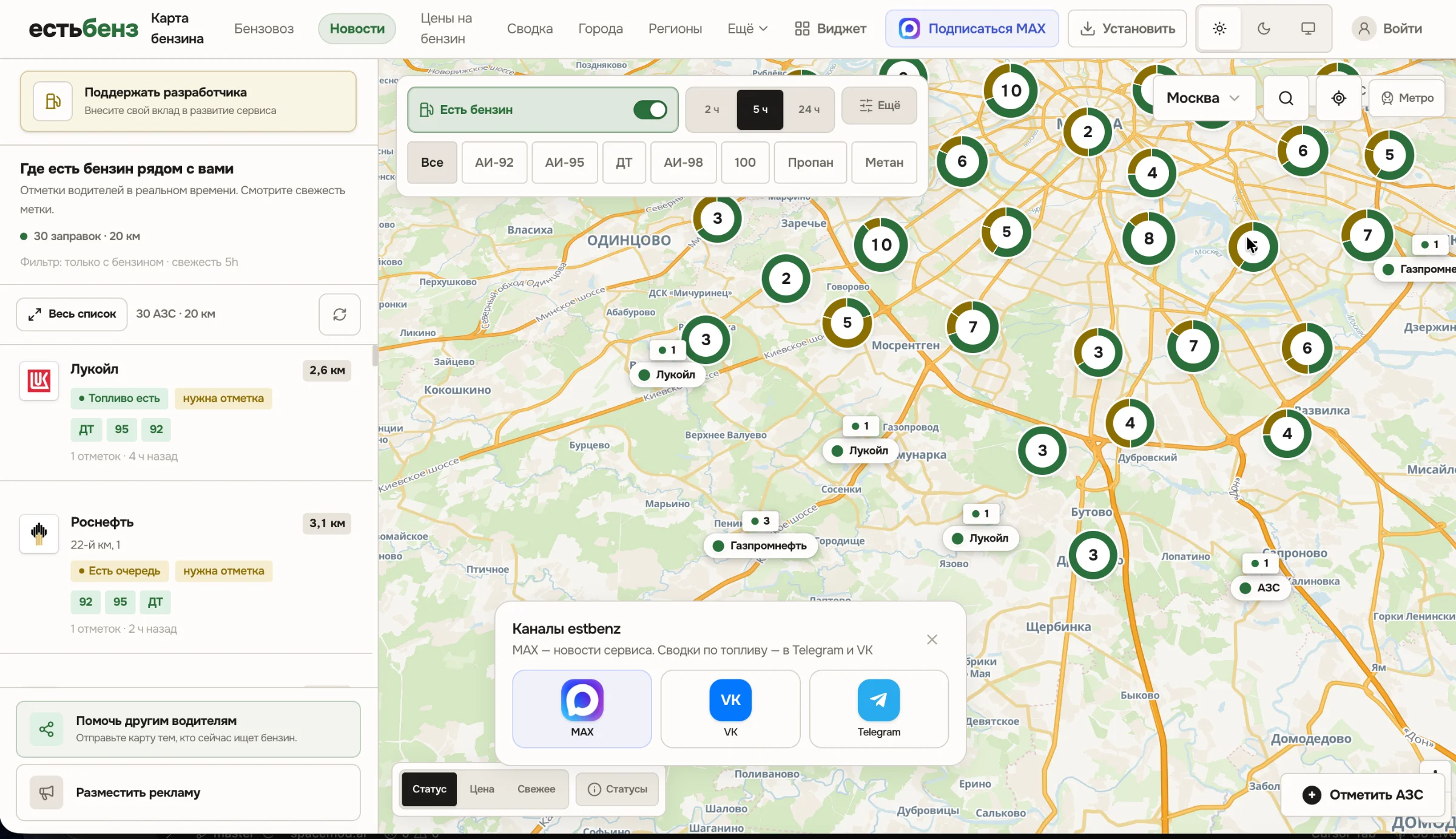1456x839 pixels.
Task: Click the 3,1 км distance badge
Action: coord(327,524)
